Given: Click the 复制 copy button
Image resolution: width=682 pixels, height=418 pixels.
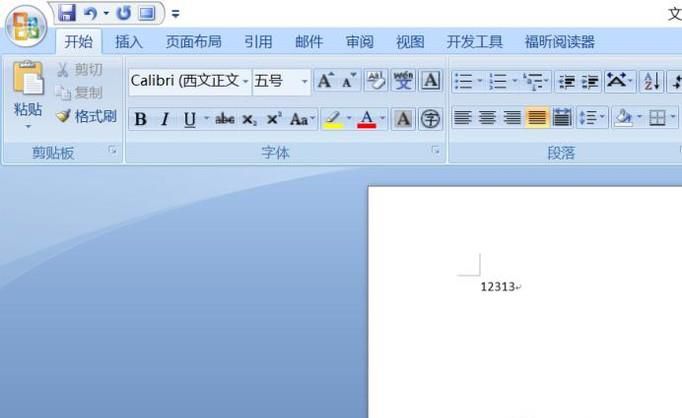Looking at the screenshot, I should click(80, 93).
